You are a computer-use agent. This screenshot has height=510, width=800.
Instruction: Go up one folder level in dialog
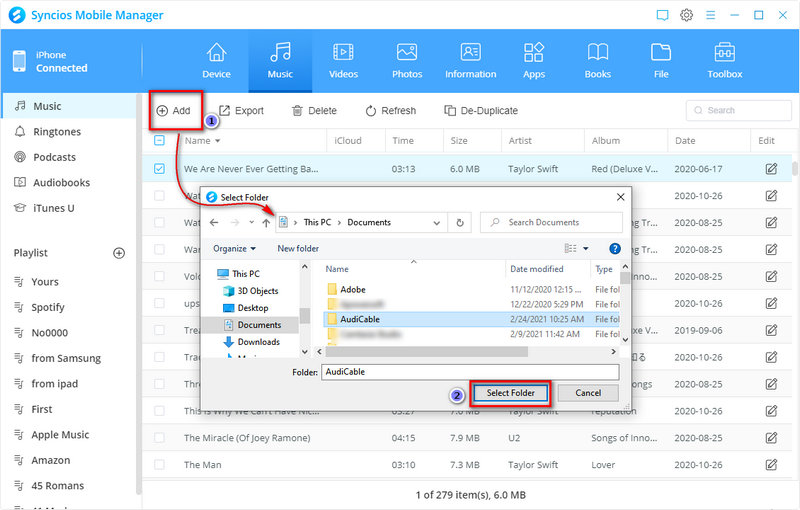(x=266, y=222)
